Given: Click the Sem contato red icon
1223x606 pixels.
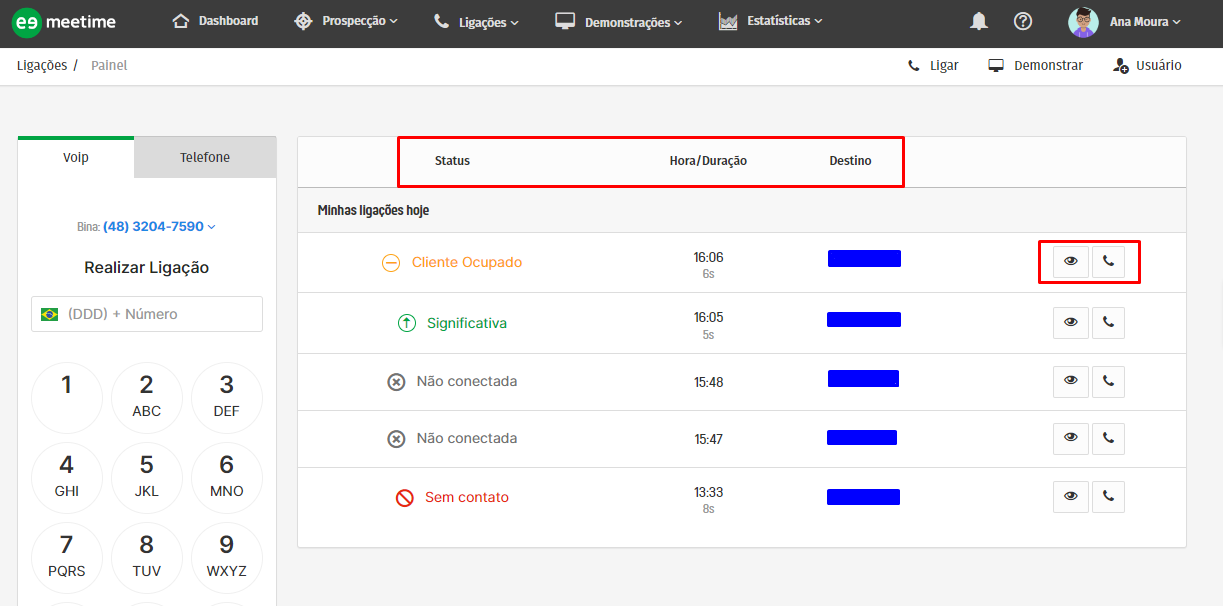Looking at the screenshot, I should pos(404,498).
